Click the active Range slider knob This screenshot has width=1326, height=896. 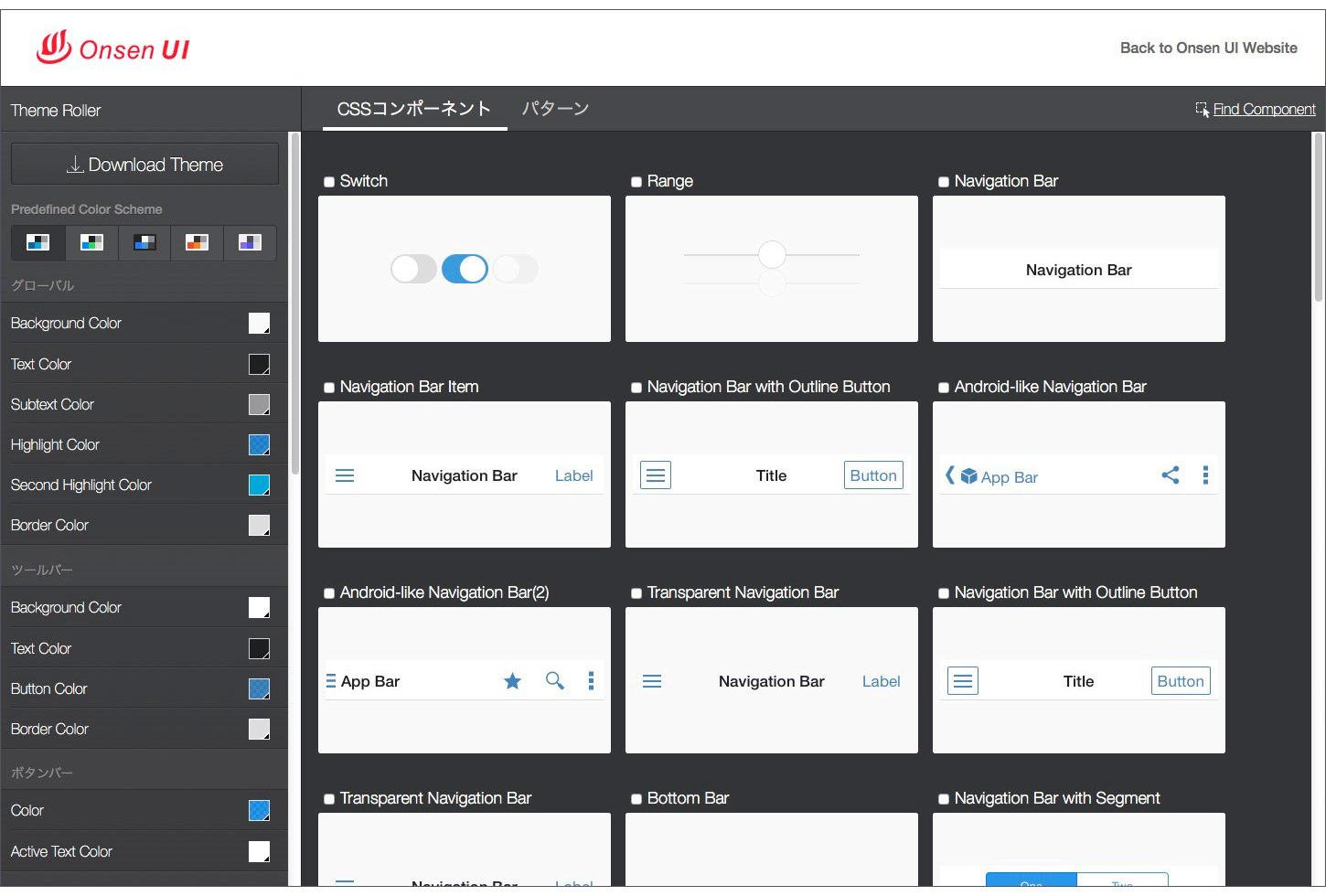click(x=772, y=254)
